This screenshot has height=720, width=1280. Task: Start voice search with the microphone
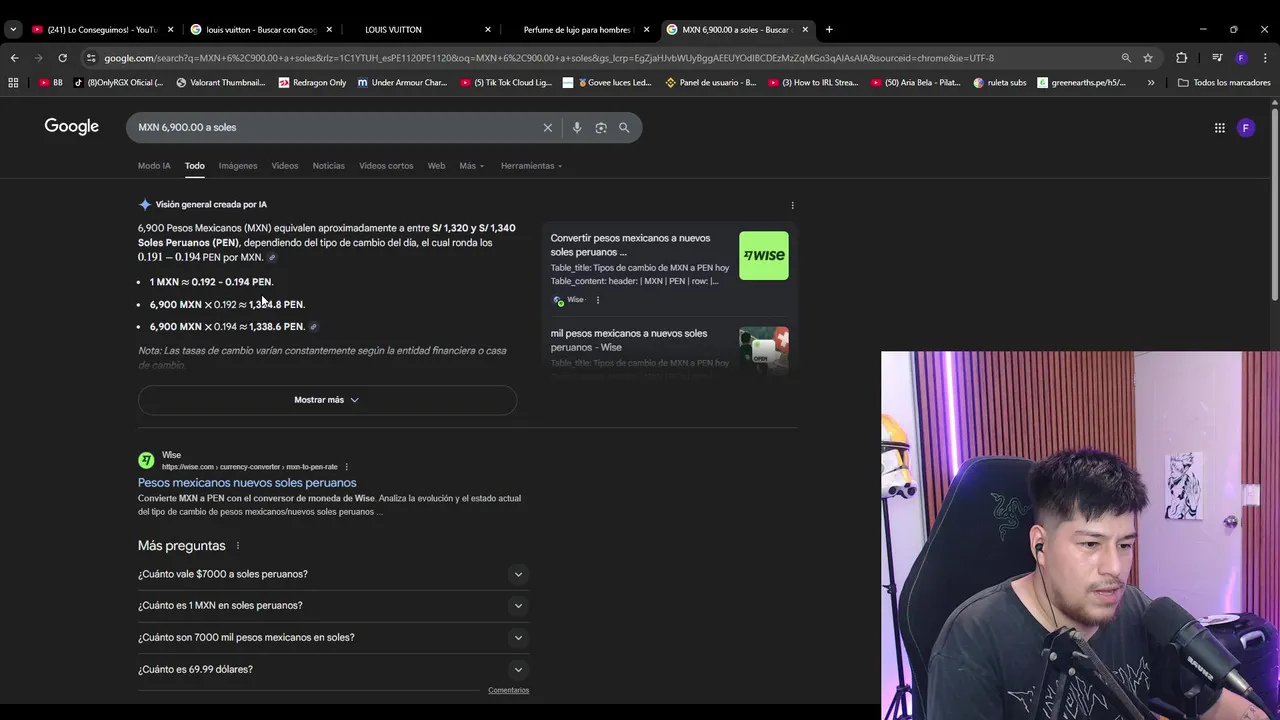point(577,127)
